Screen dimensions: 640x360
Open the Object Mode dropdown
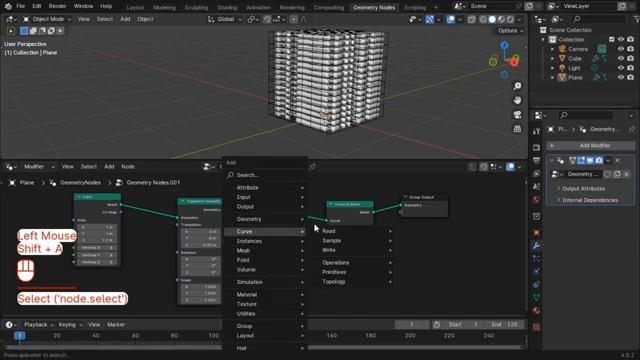click(47, 19)
